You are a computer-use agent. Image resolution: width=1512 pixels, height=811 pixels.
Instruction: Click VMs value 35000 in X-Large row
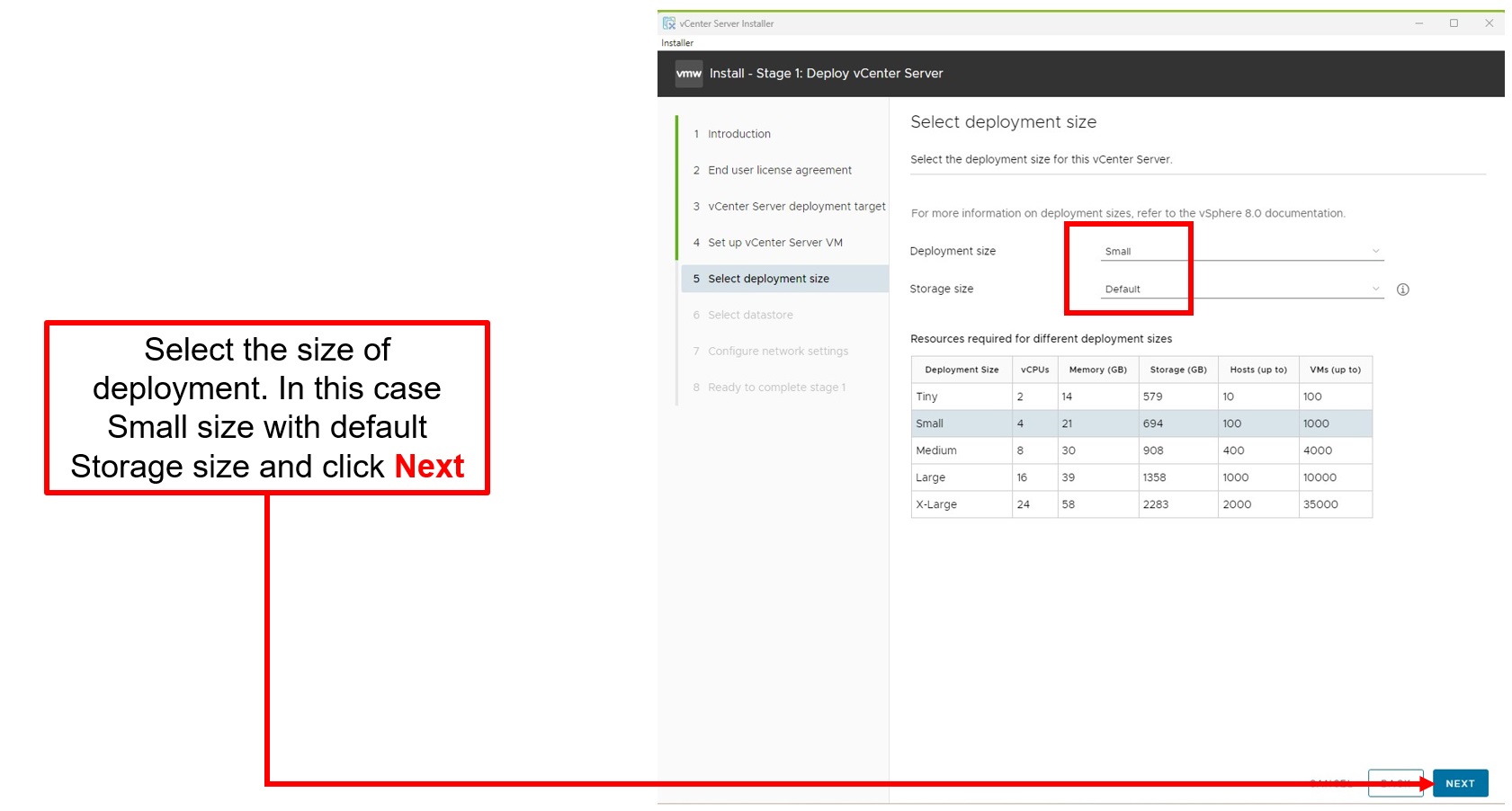pos(1336,504)
